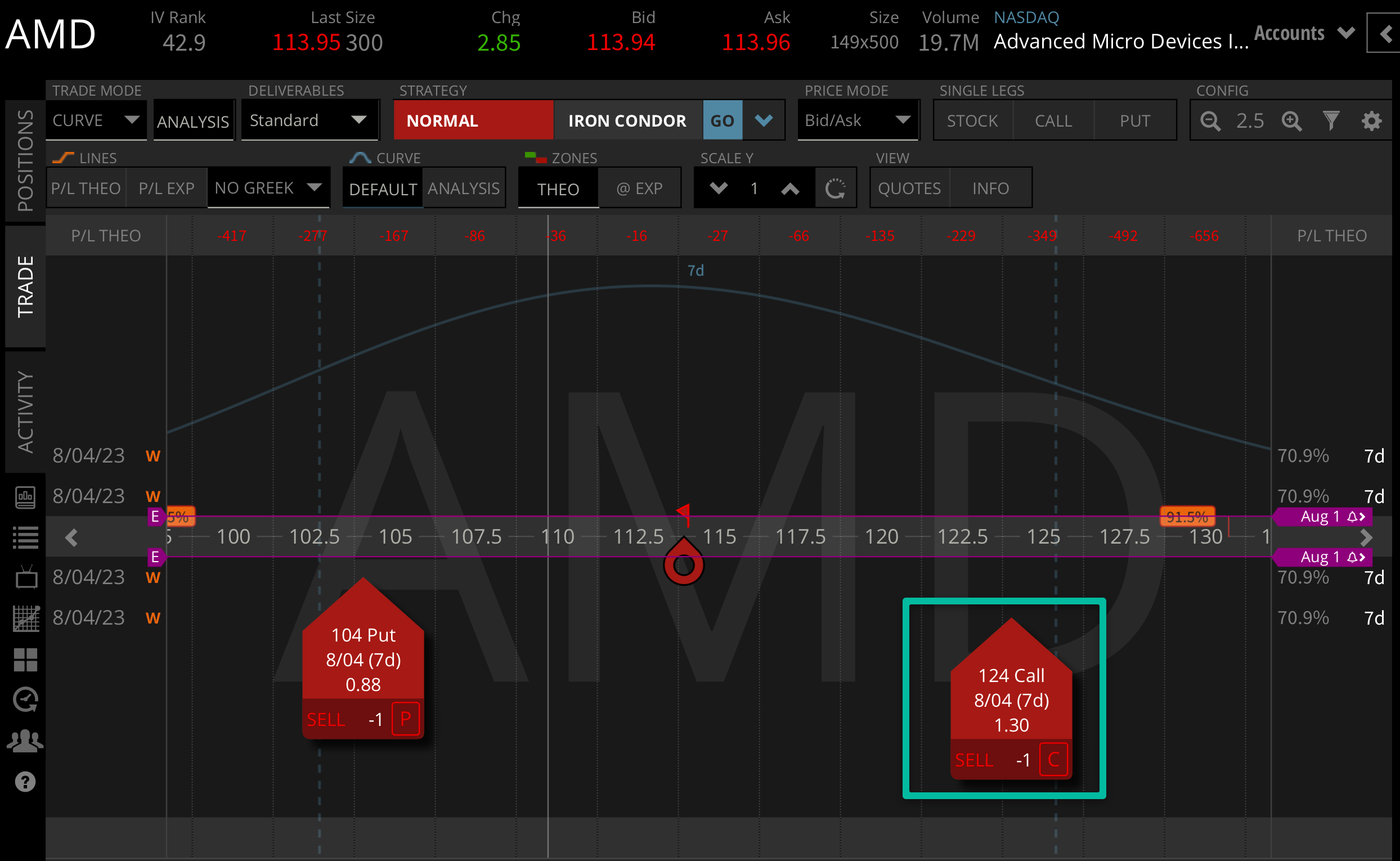The width and height of the screenshot is (1400, 861).
Task: Increase Scale Y with the up arrow
Action: coord(790,188)
